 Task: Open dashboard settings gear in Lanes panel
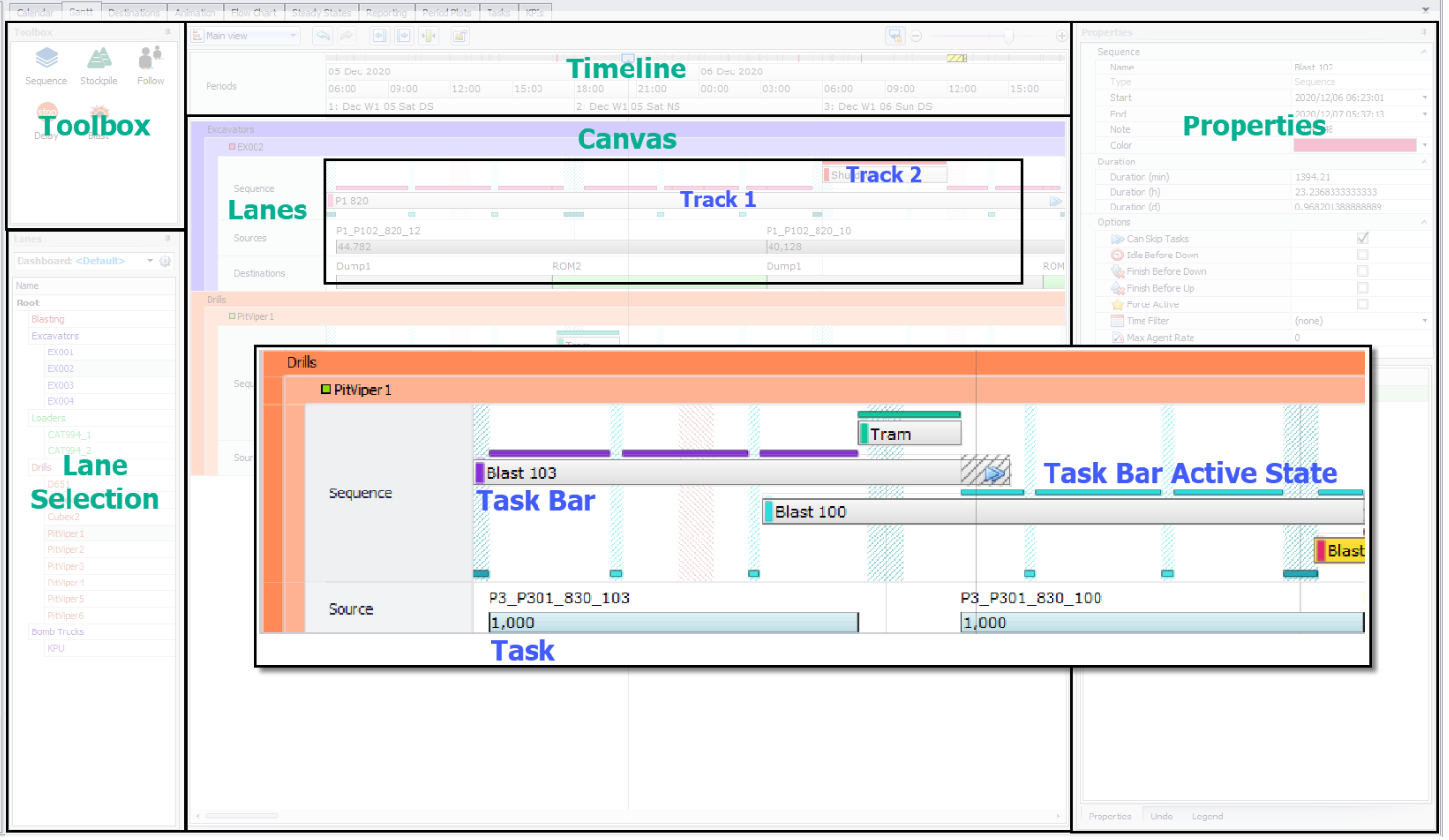165,261
